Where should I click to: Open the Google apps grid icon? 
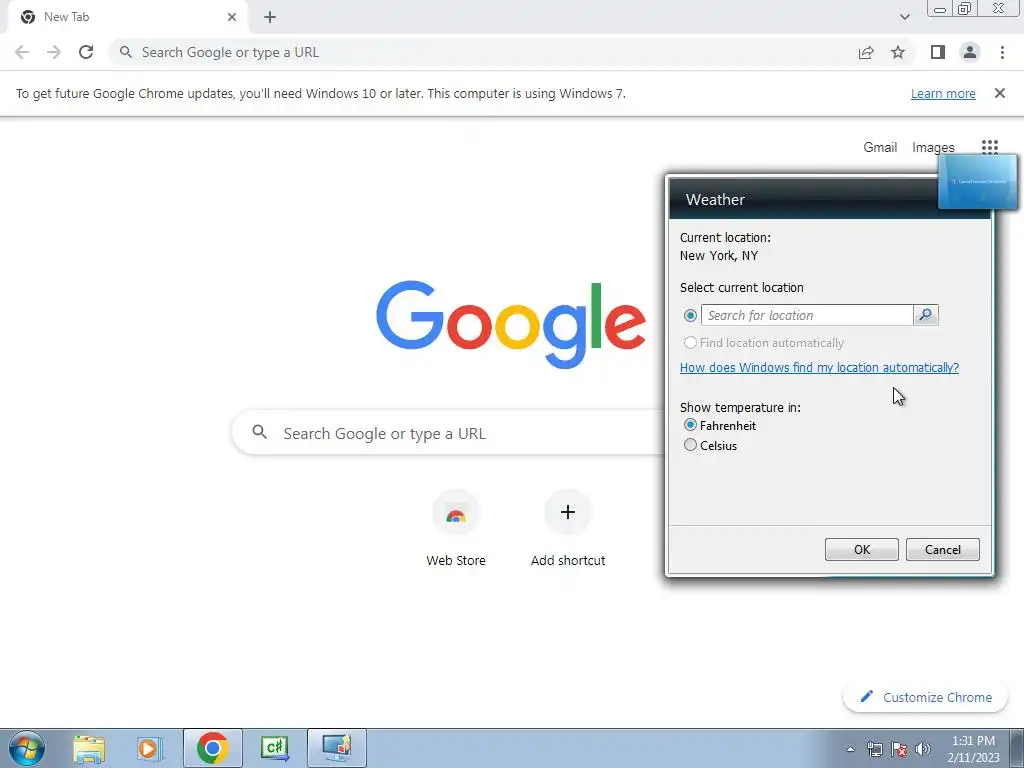coord(990,147)
